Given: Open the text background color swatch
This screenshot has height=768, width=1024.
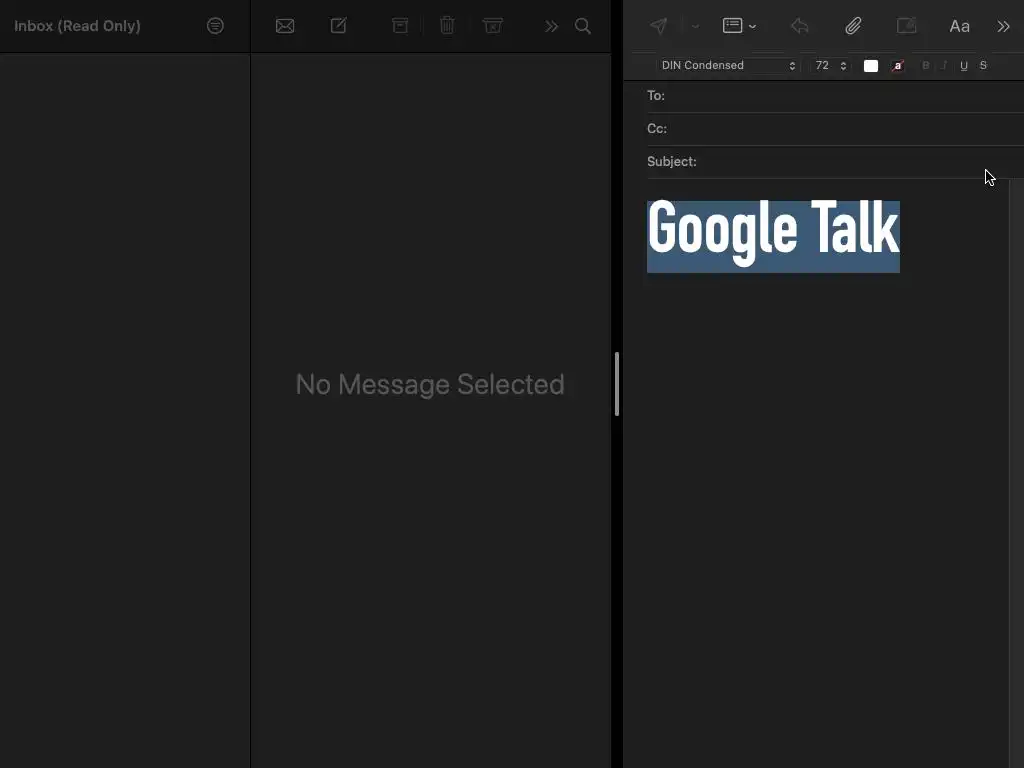Looking at the screenshot, I should [897, 65].
